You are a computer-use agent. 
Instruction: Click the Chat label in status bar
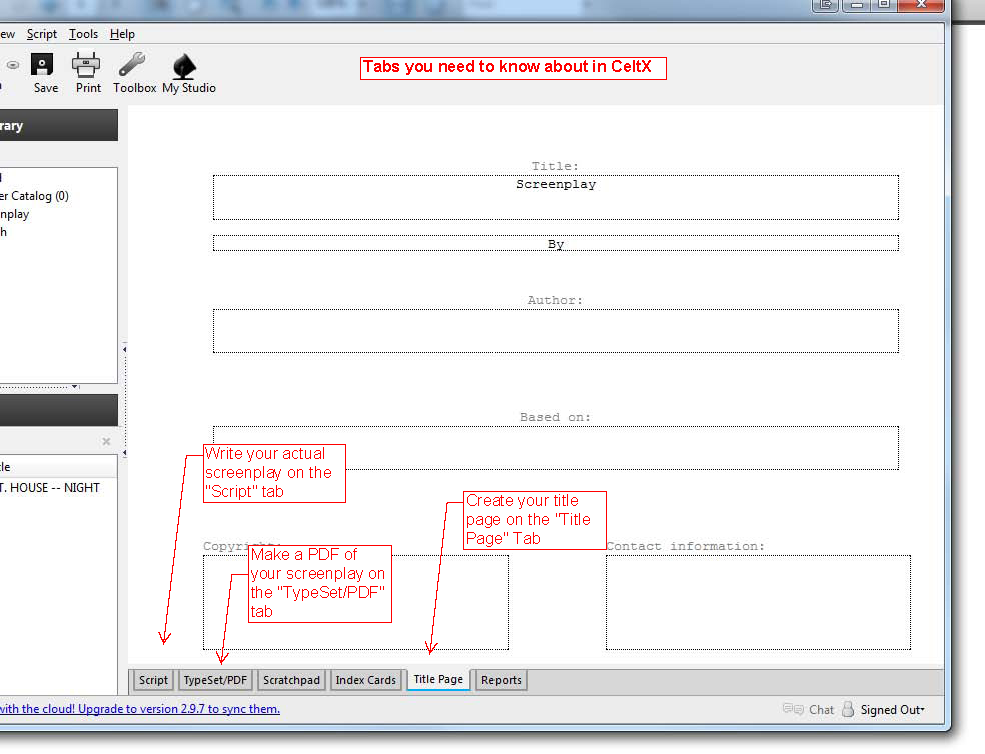[821, 709]
